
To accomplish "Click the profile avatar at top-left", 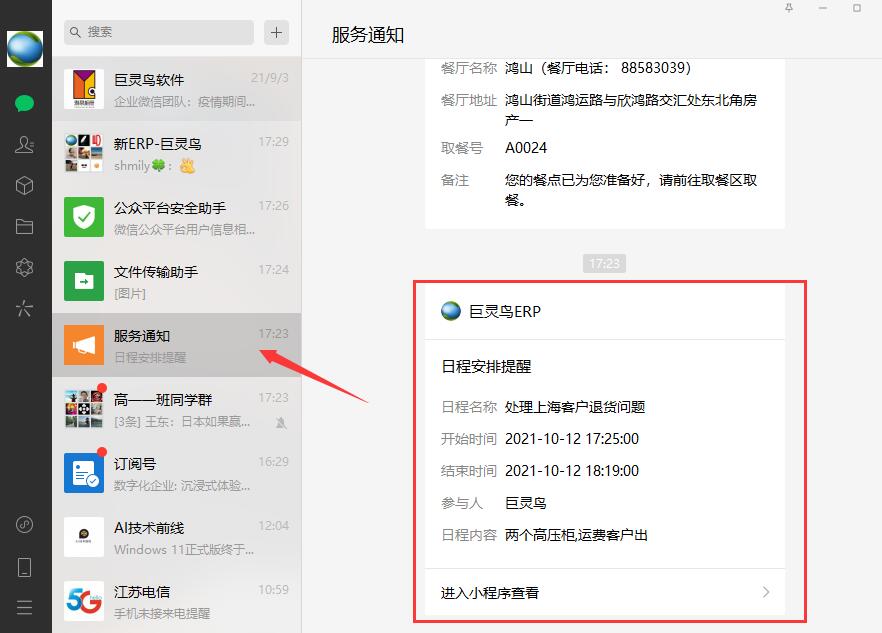I will 25,48.
